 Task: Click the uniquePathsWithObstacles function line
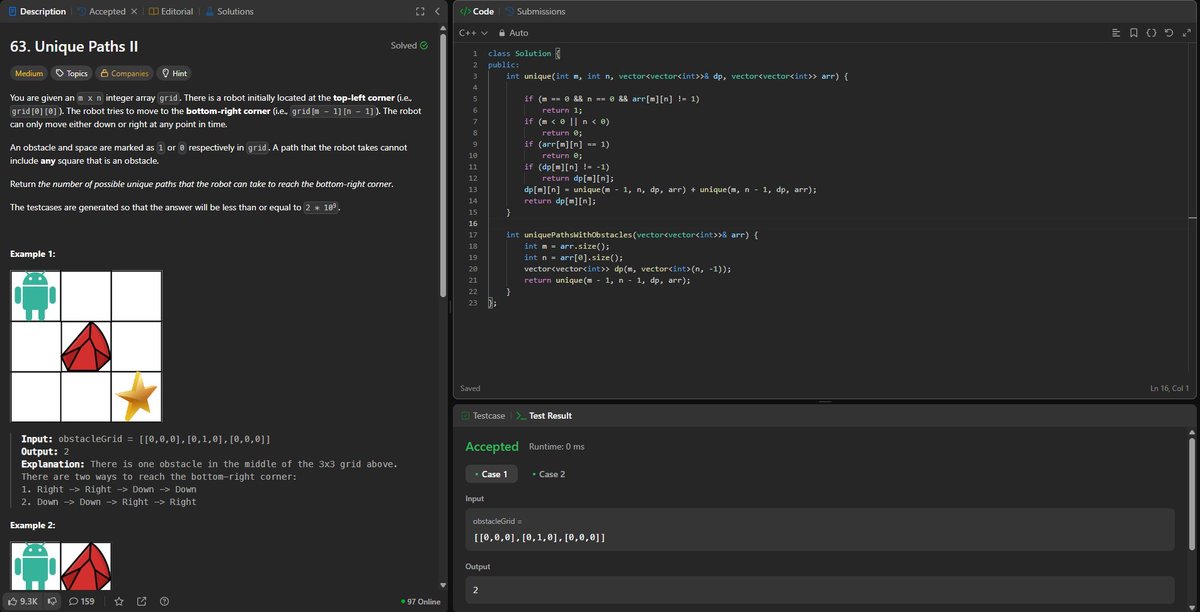point(632,234)
